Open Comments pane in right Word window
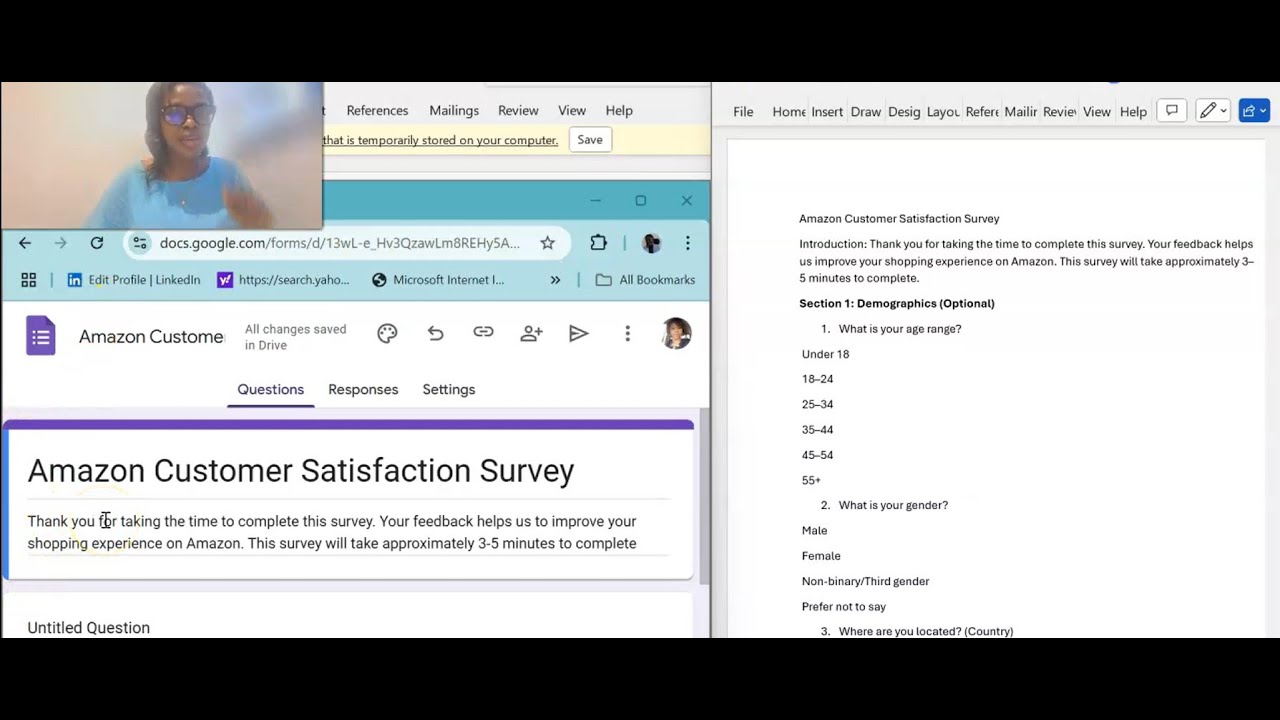The image size is (1280, 720). point(1172,111)
